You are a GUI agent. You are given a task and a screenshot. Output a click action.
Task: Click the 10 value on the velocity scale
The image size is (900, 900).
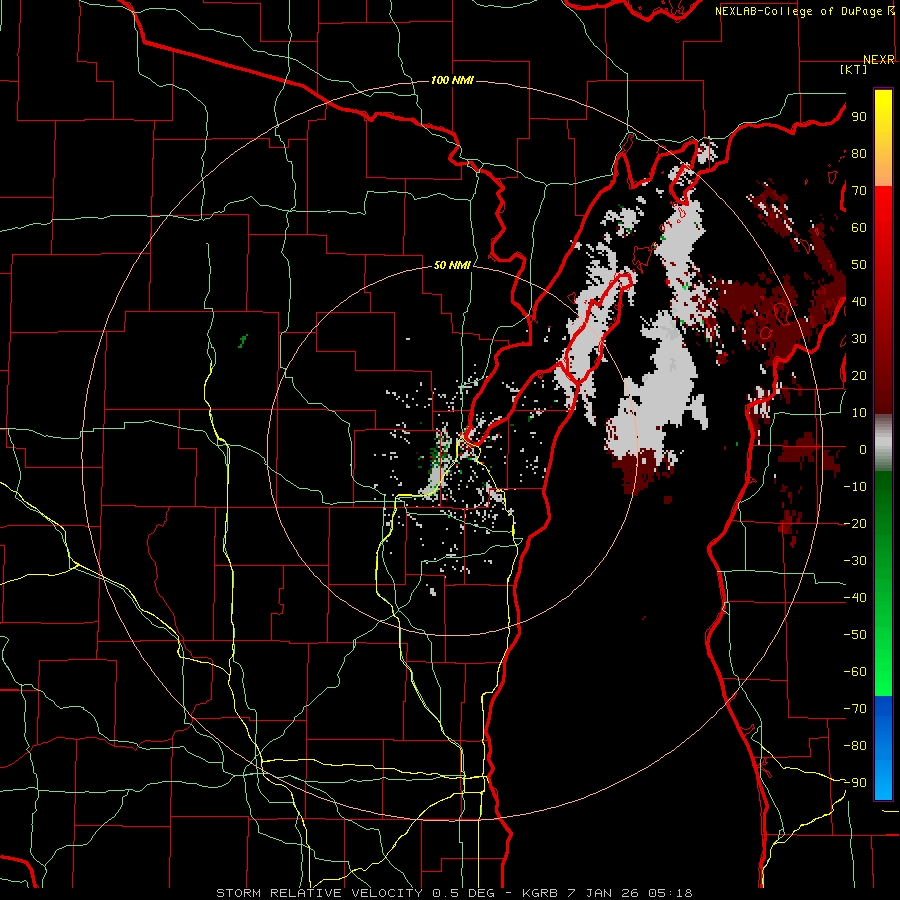click(x=859, y=413)
